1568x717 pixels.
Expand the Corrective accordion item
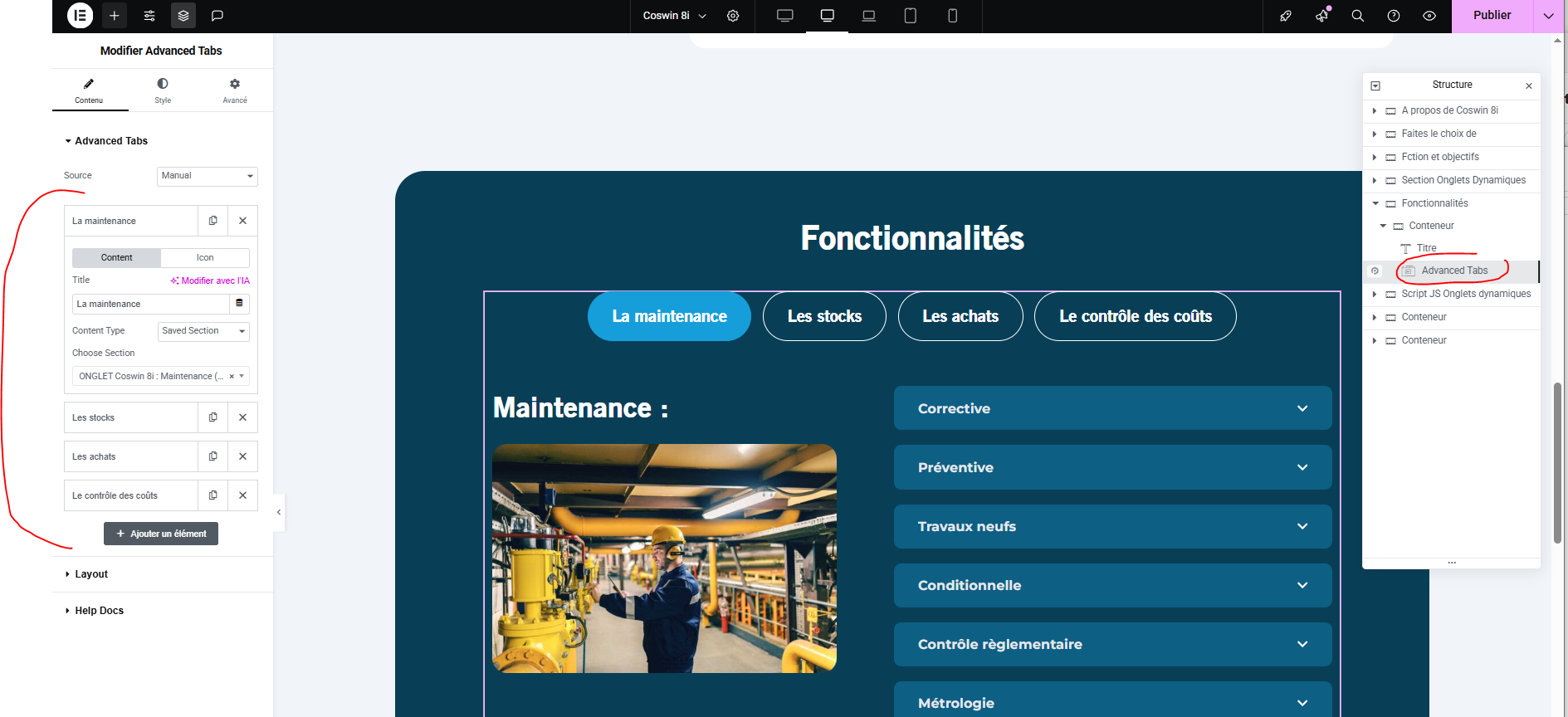coord(1112,408)
